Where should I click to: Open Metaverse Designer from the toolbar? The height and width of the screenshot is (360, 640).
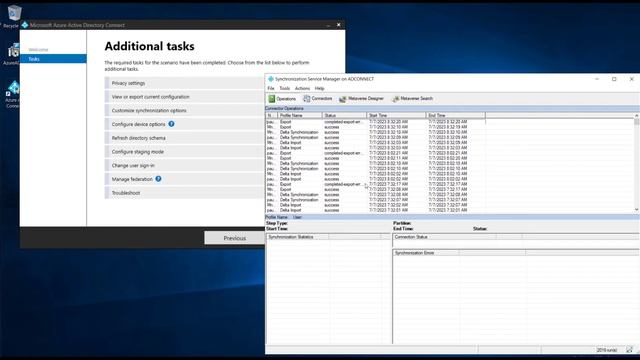(x=362, y=99)
